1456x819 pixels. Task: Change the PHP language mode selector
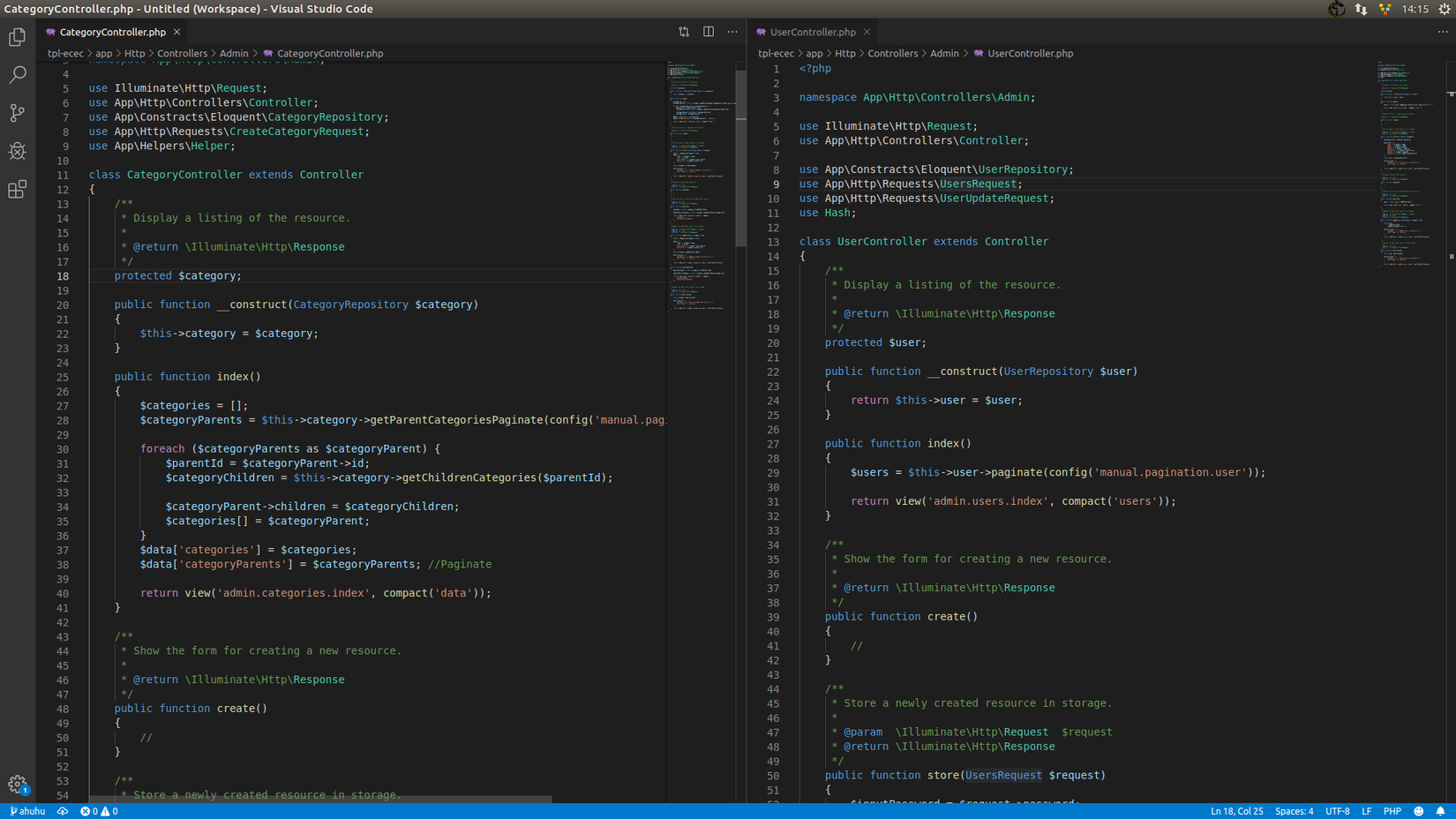(1392, 811)
